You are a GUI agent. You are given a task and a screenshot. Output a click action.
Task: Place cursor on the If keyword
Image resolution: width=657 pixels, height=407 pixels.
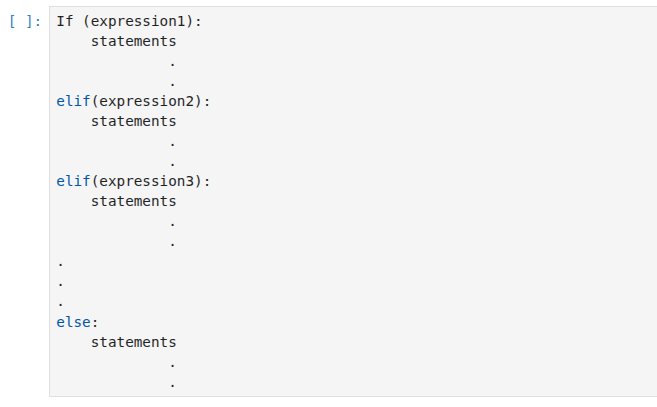(65, 21)
